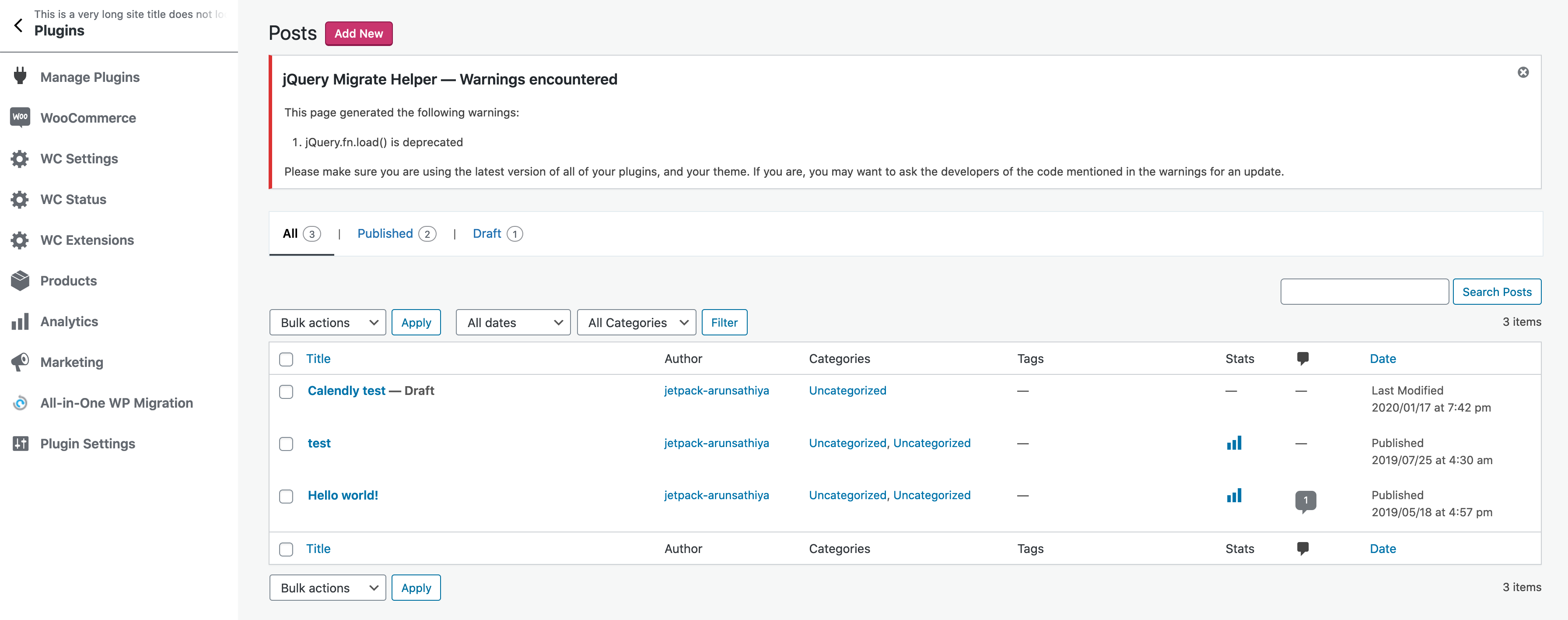Image resolution: width=1568 pixels, height=620 pixels.
Task: Click the Marketing megaphone icon
Action: coord(20,362)
